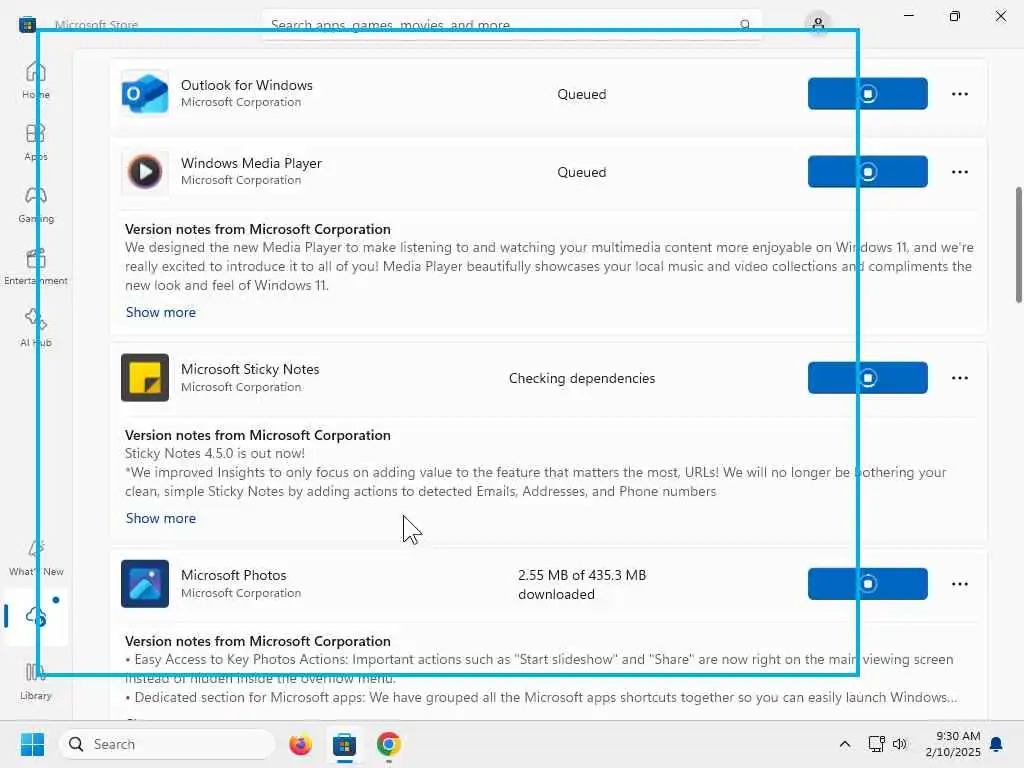Open more options for Windows Media Player
Screen dimensions: 1024x768
(959, 172)
